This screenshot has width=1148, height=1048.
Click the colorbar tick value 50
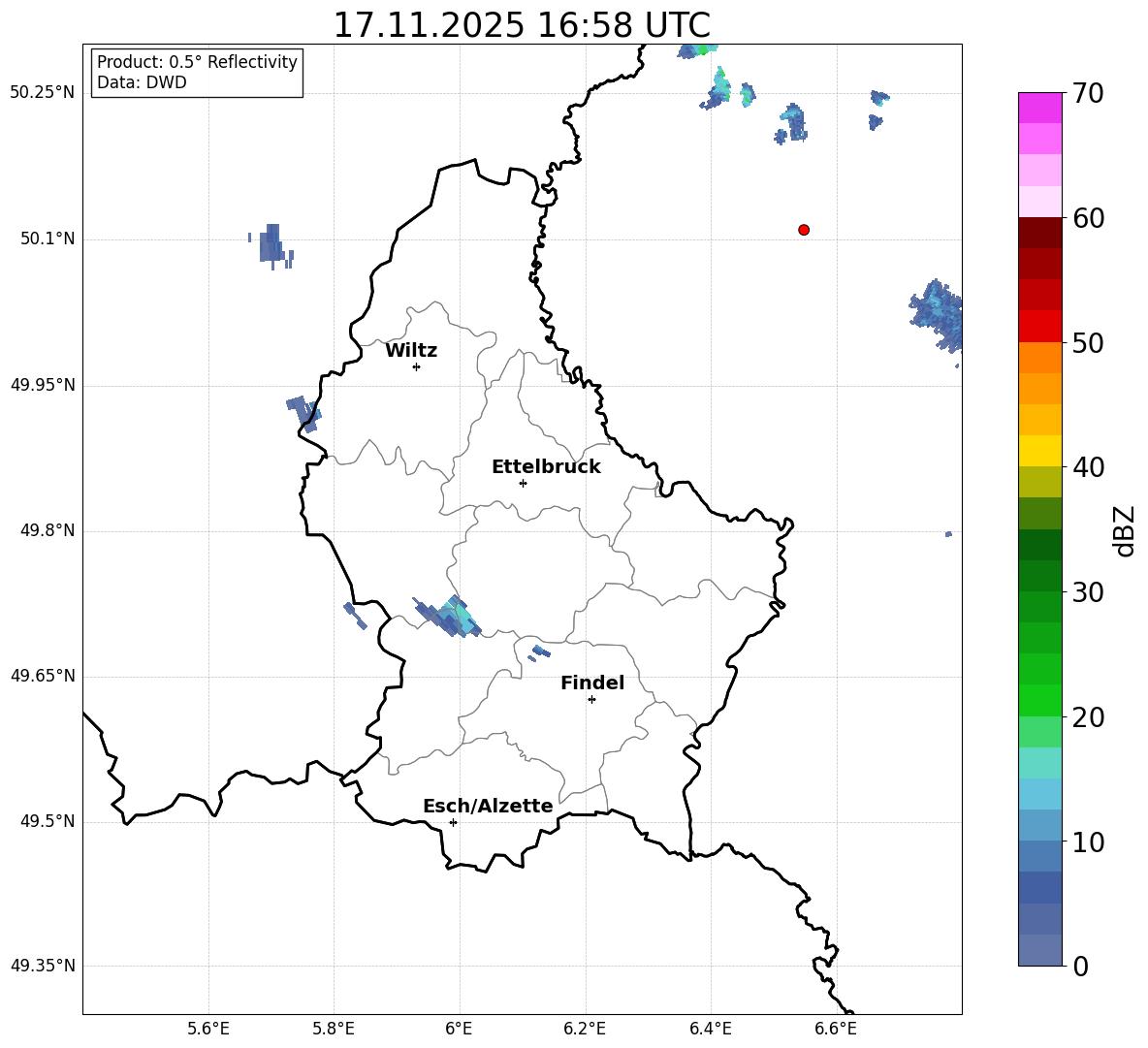click(1088, 343)
